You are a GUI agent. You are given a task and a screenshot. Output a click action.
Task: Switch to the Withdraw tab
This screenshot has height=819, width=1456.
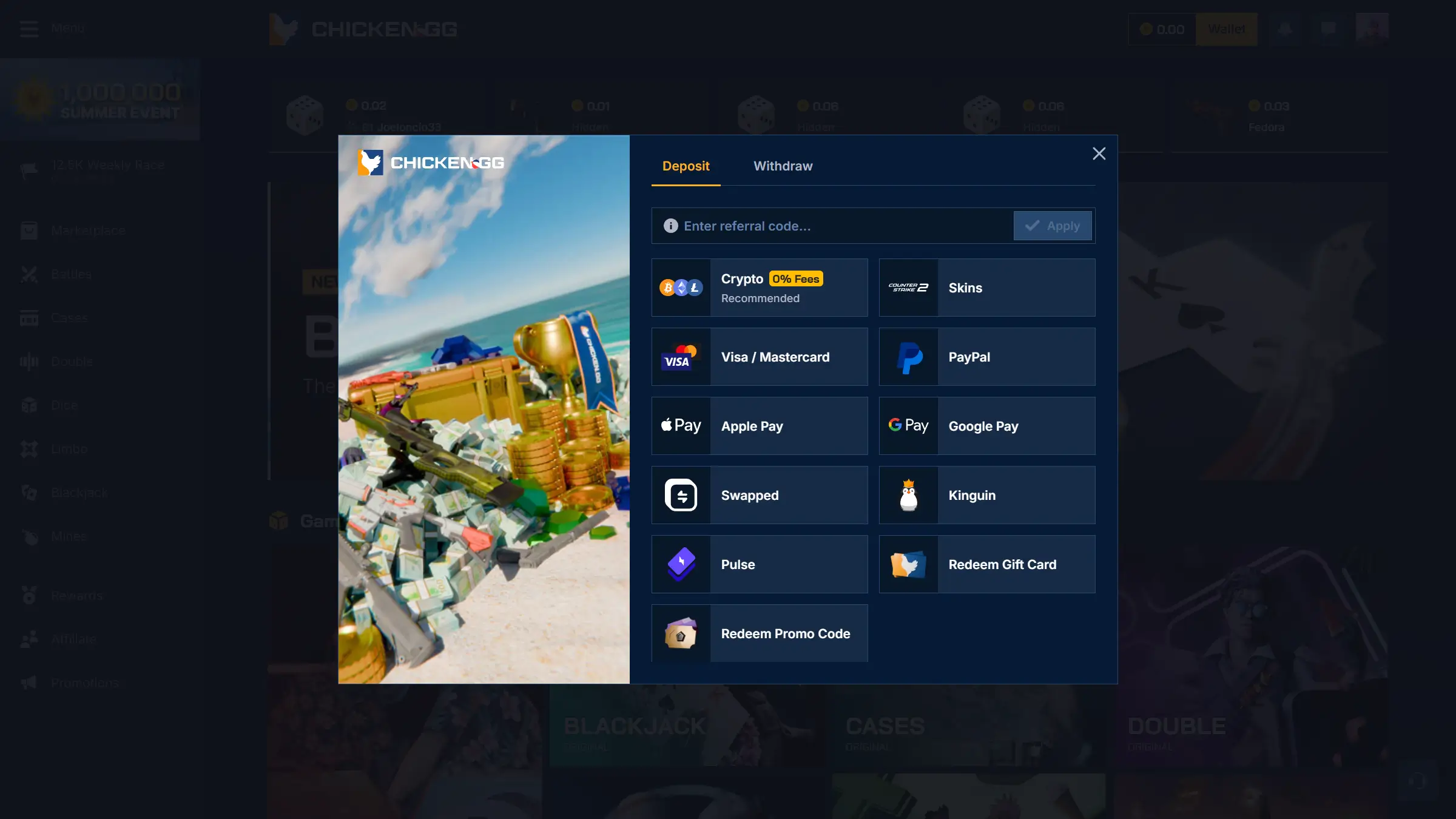783,166
